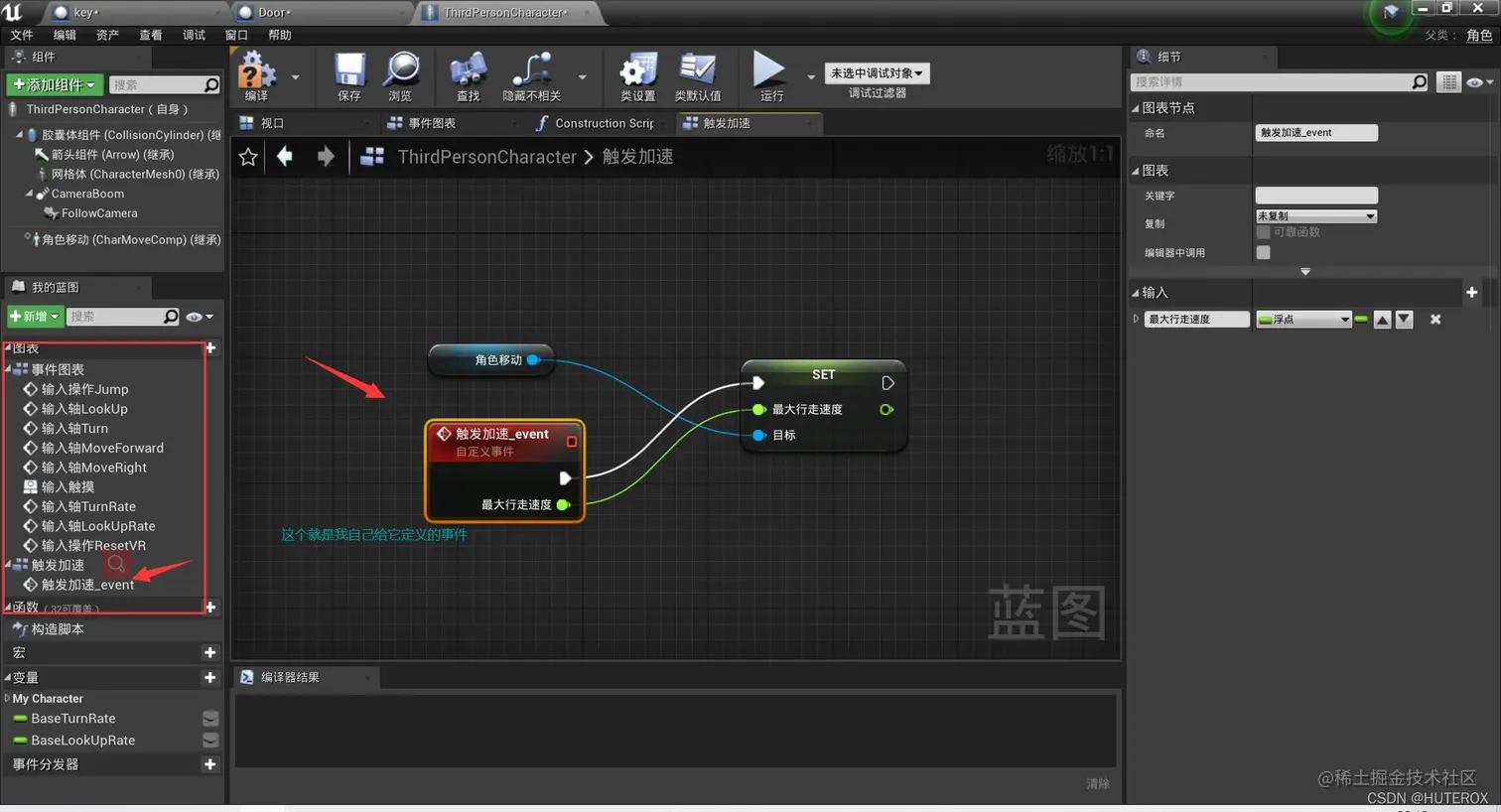Open 浮点 type dropdown for input
This screenshot has height=812, width=1501.
pos(1303,320)
